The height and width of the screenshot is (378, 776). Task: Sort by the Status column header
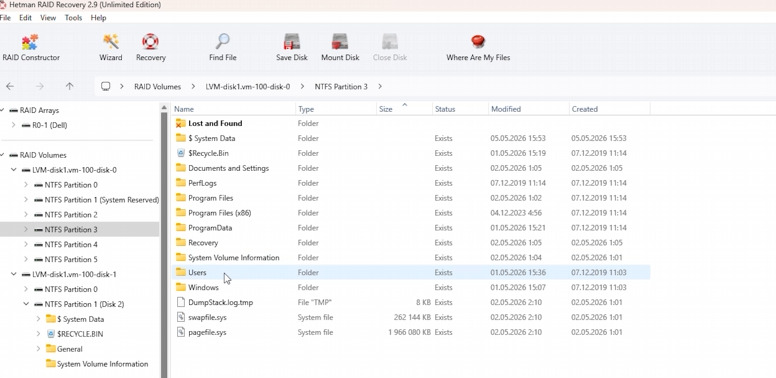[461, 109]
